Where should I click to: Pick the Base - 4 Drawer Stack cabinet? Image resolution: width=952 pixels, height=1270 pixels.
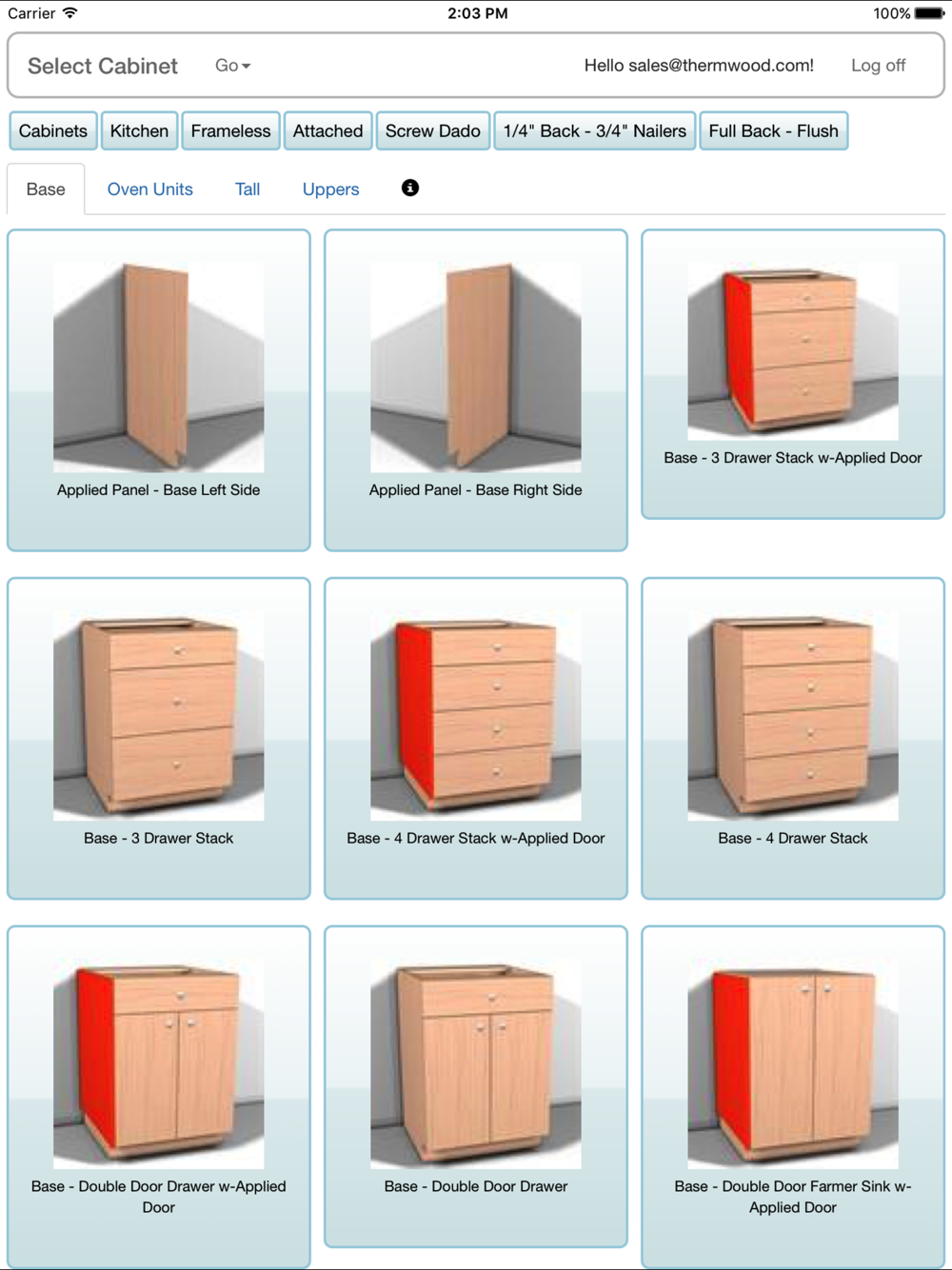pos(793,738)
